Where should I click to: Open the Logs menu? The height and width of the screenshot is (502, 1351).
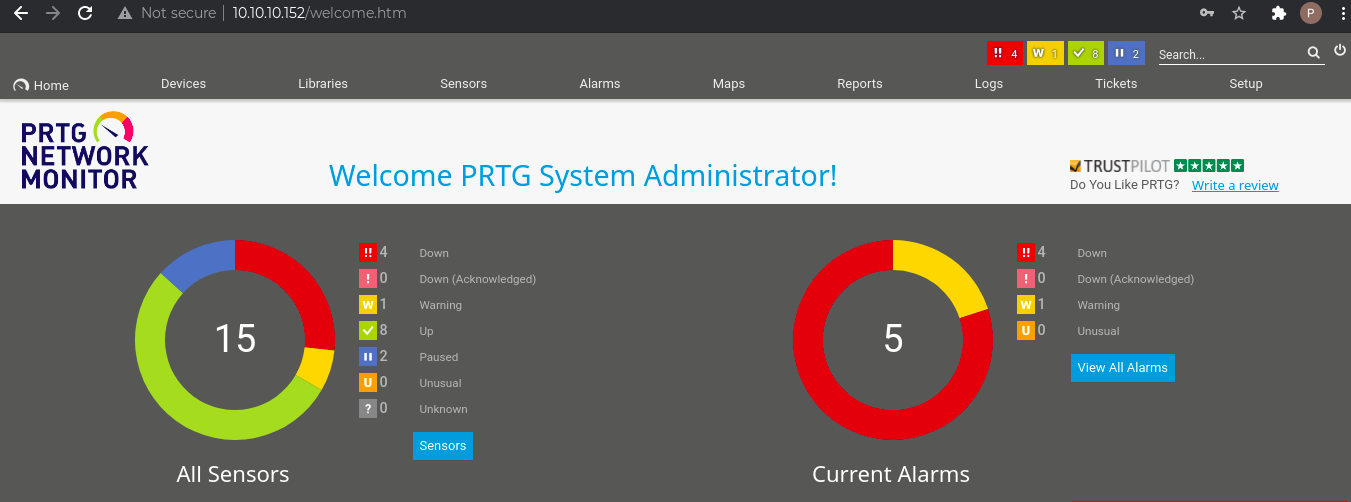[989, 84]
